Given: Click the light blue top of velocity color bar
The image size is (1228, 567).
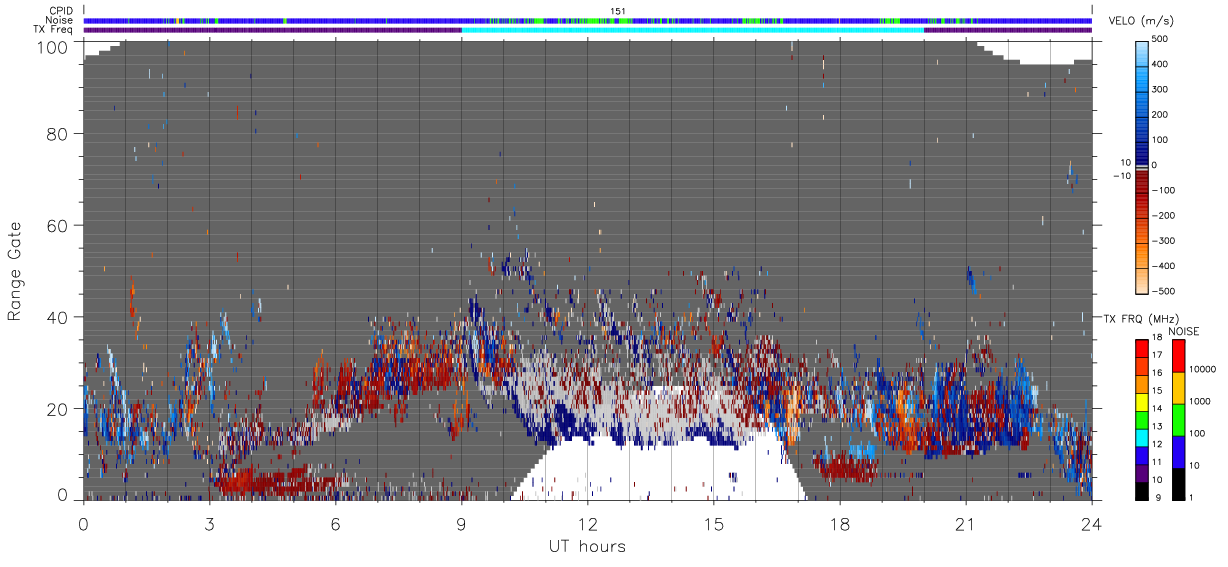Looking at the screenshot, I should tap(1144, 55).
